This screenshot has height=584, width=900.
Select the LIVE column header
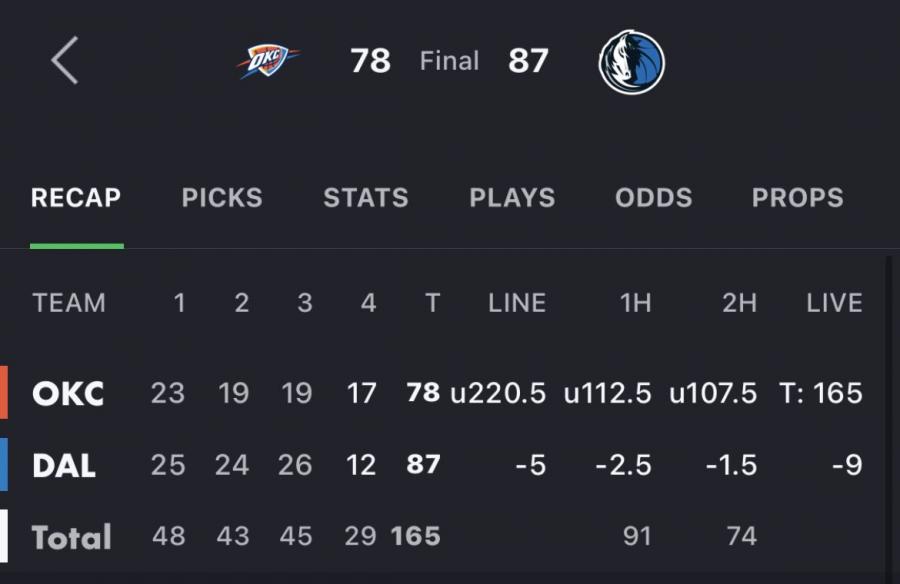834,303
